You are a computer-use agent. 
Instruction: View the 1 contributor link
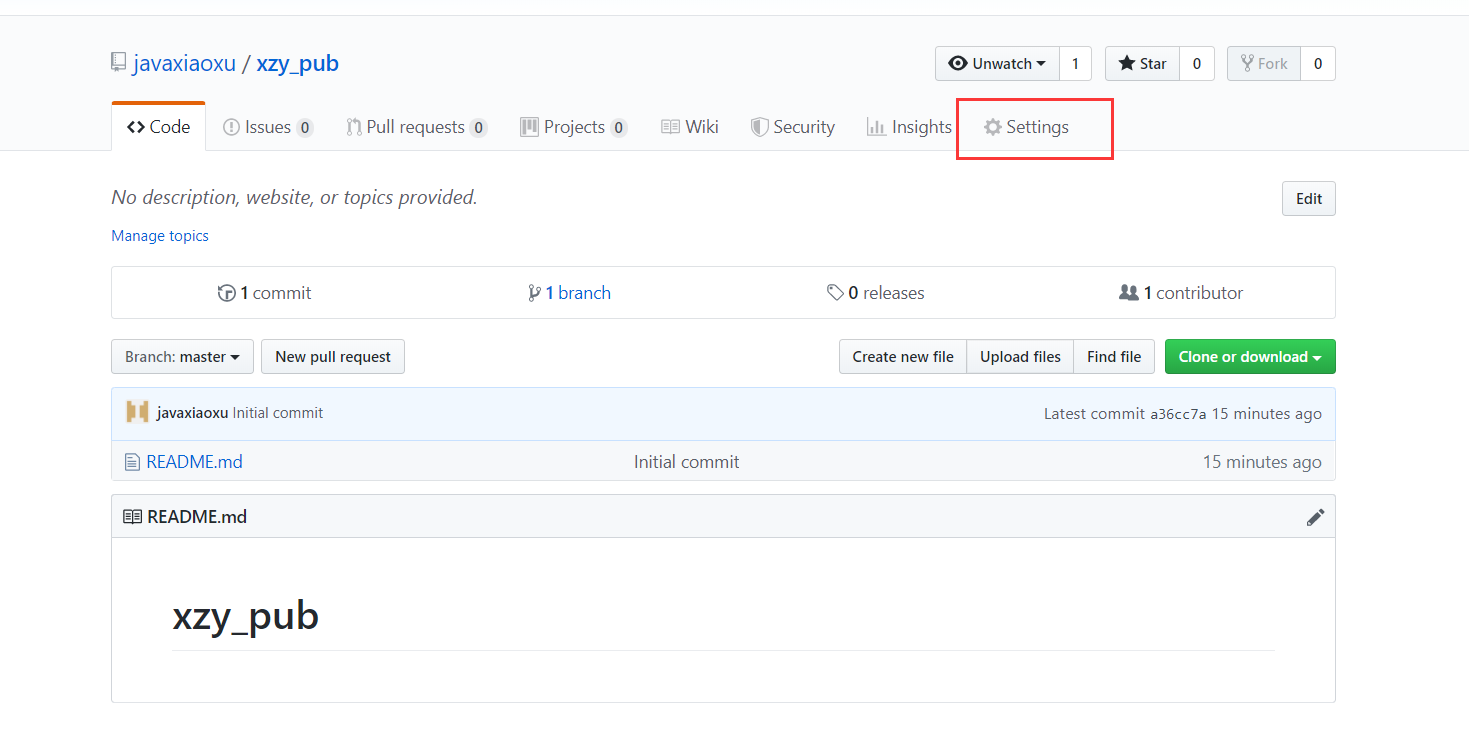click(x=1181, y=293)
